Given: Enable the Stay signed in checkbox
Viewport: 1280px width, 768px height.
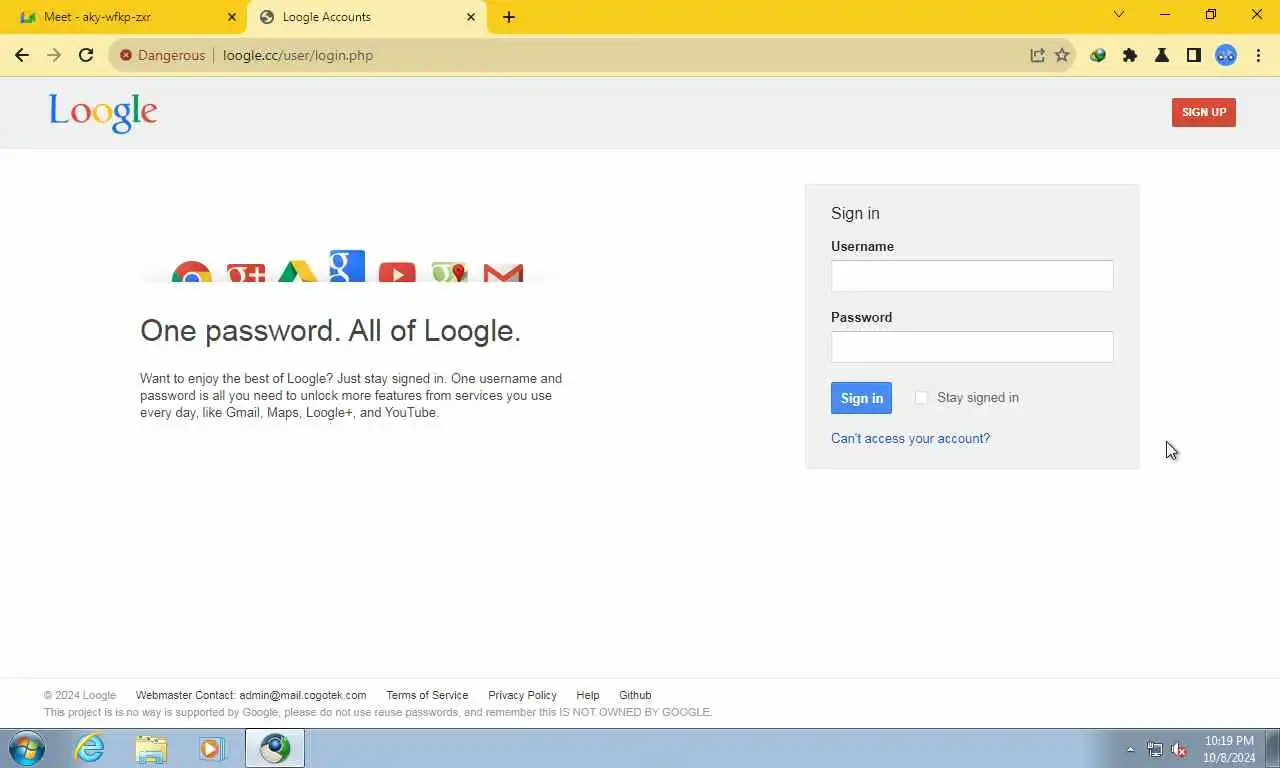Looking at the screenshot, I should point(921,398).
